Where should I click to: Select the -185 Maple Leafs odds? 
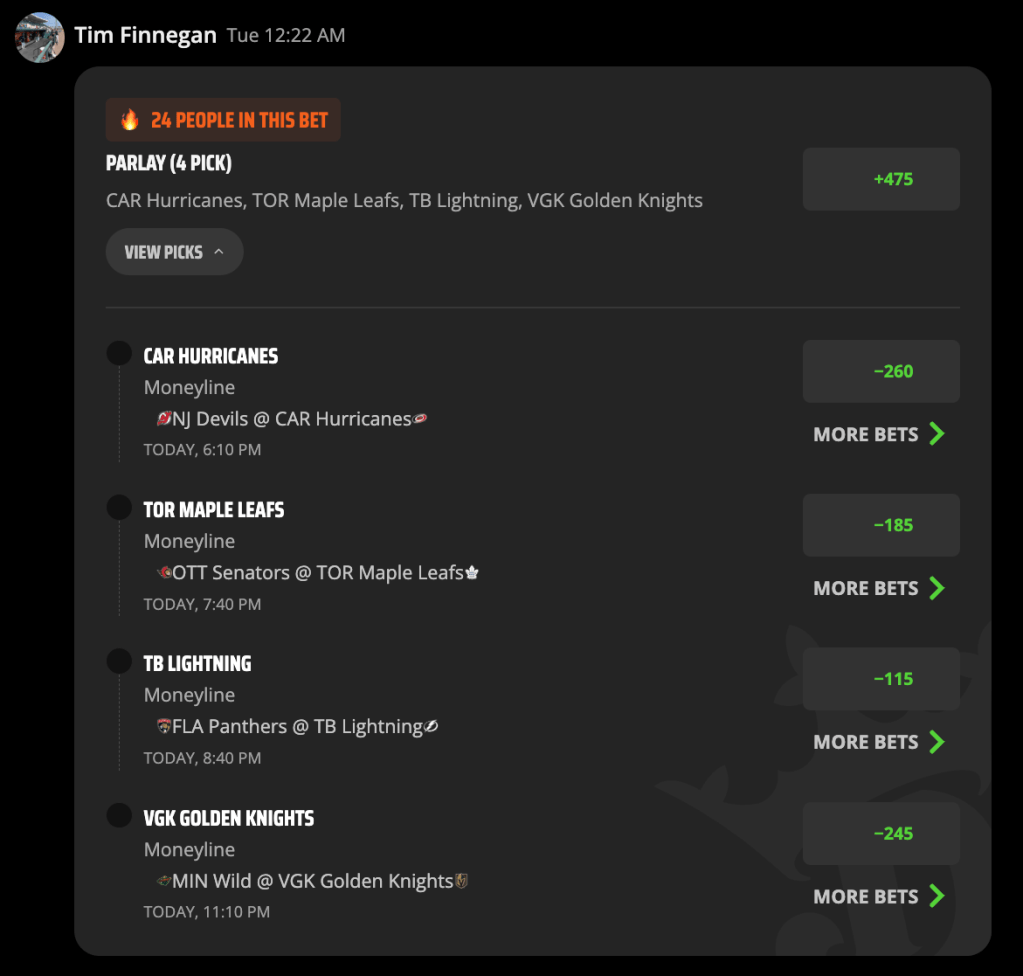coord(881,525)
